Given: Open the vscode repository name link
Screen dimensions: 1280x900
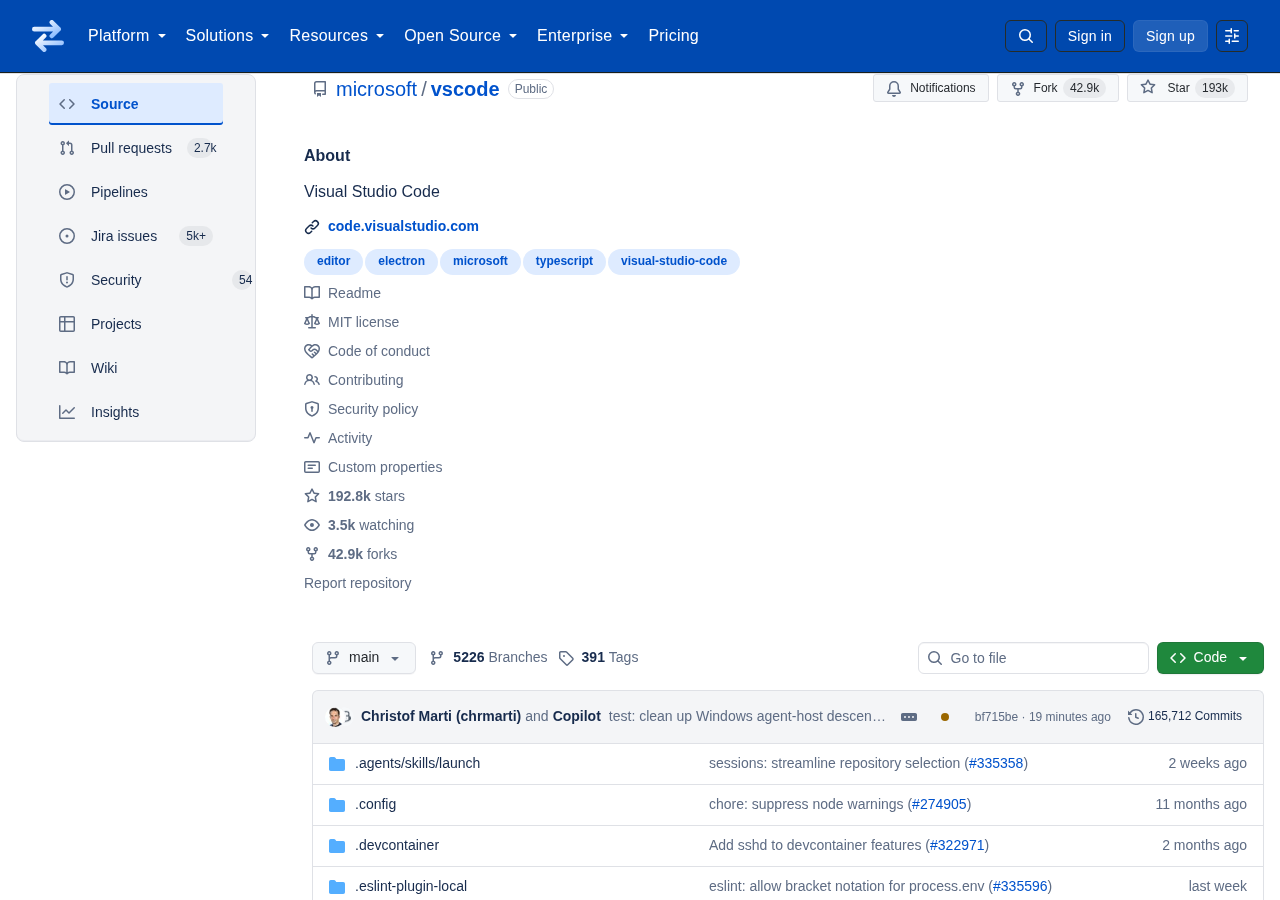Looking at the screenshot, I should (465, 89).
